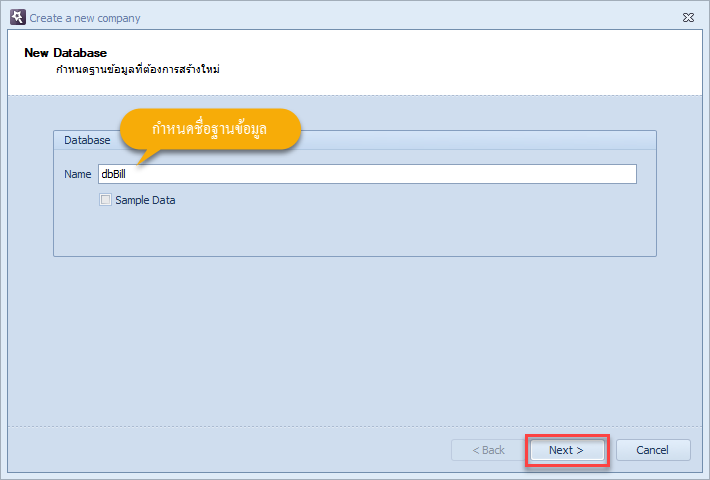Proceed with the Next > button
The image size is (710, 480).
click(567, 450)
